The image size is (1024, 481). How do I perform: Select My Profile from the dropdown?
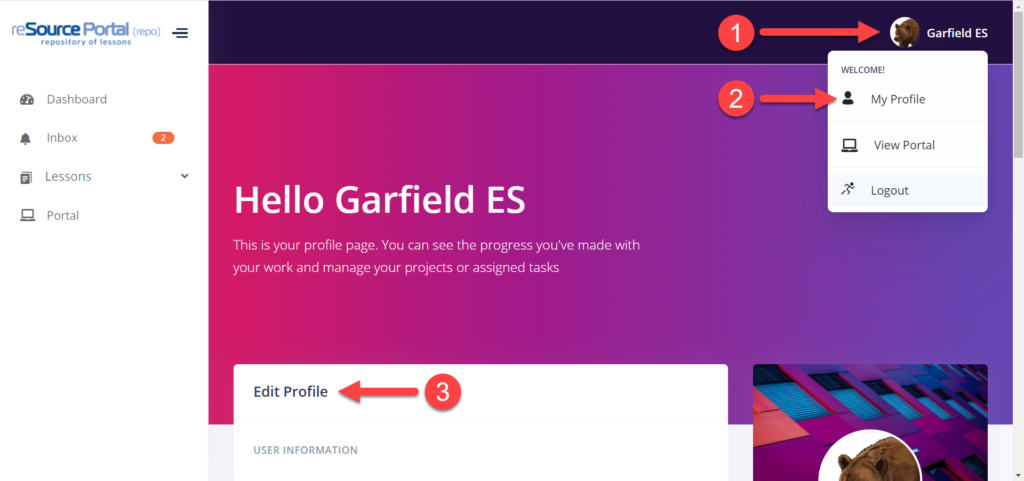tap(897, 99)
